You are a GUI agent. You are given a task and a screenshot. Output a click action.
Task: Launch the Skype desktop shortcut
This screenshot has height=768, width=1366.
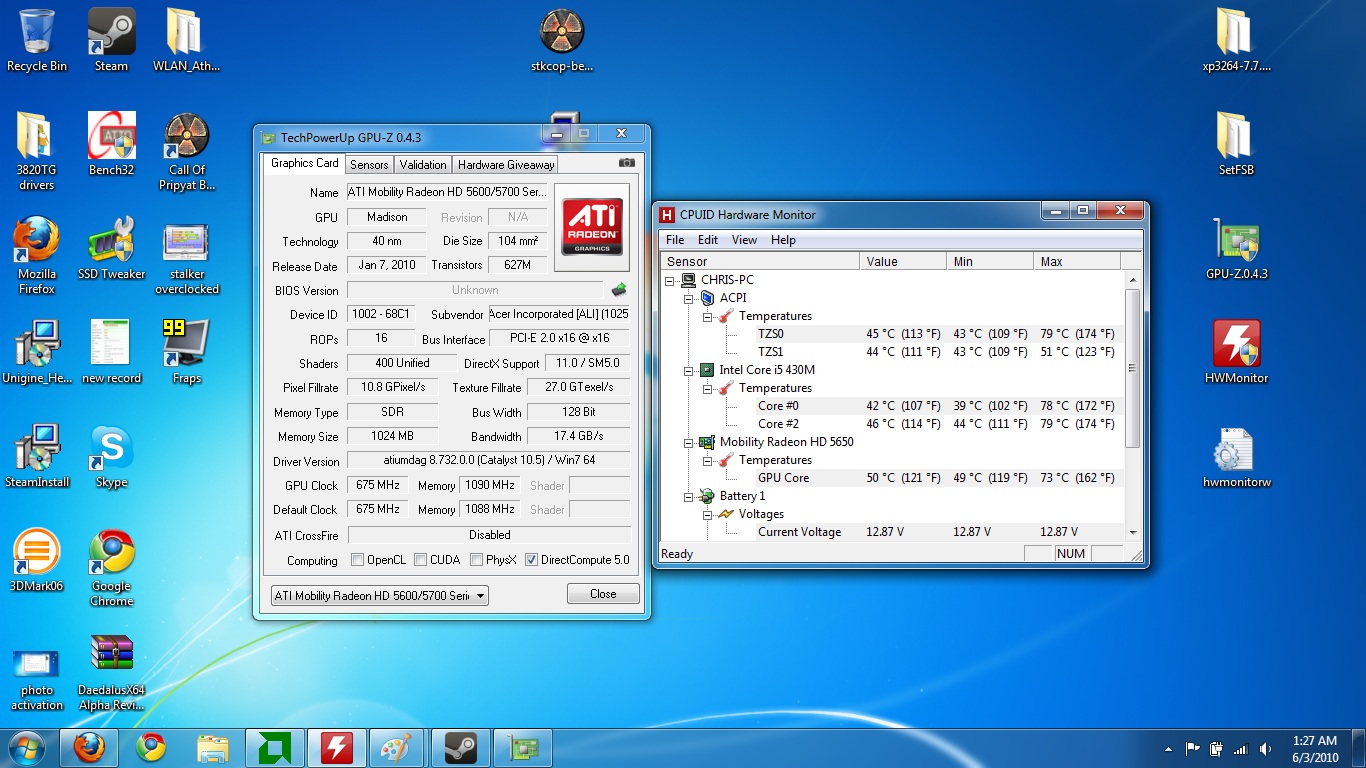point(111,456)
